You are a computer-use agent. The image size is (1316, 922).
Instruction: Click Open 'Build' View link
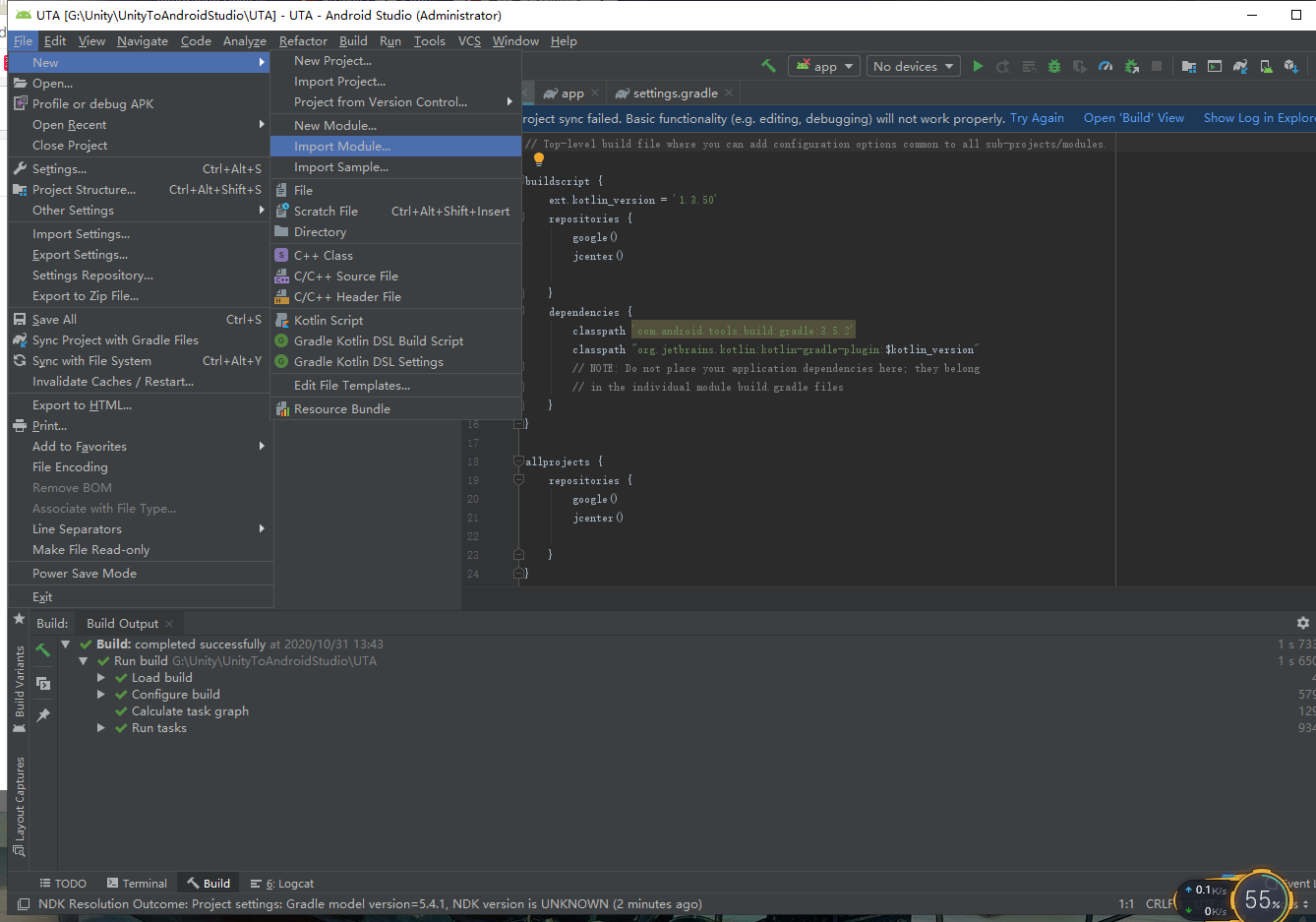point(1134,118)
